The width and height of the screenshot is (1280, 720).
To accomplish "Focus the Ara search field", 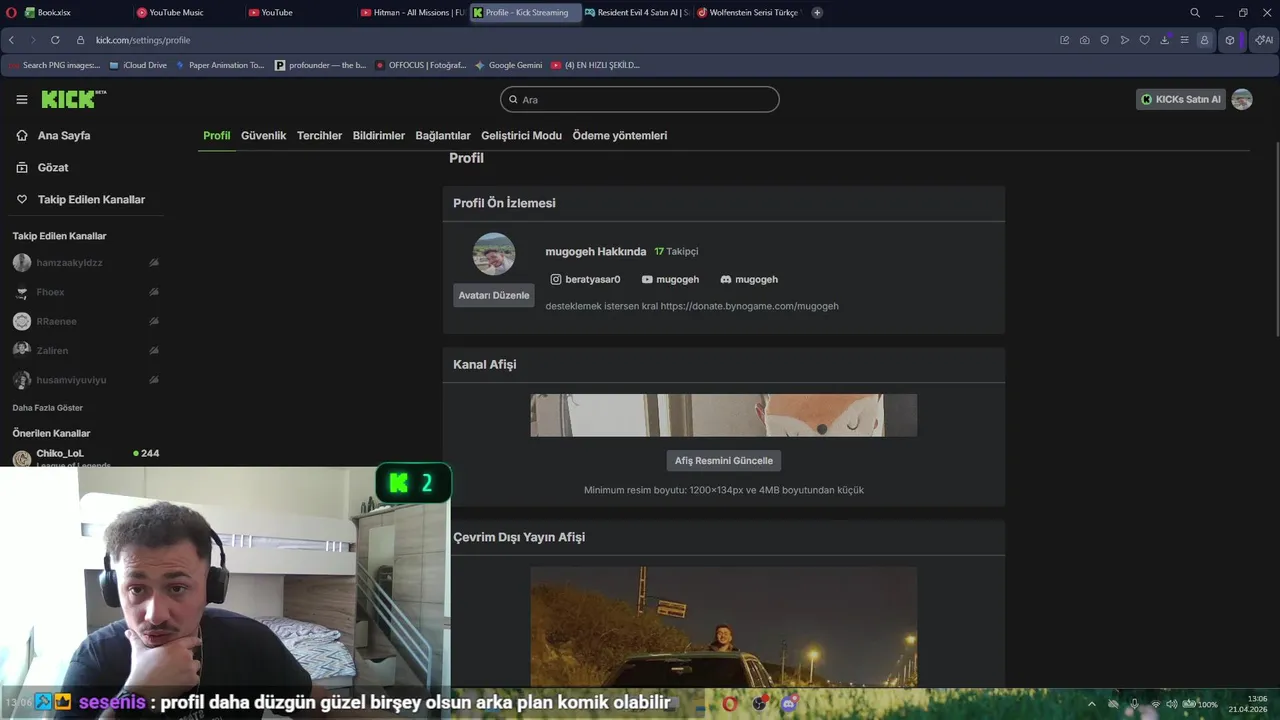I will [x=640, y=99].
